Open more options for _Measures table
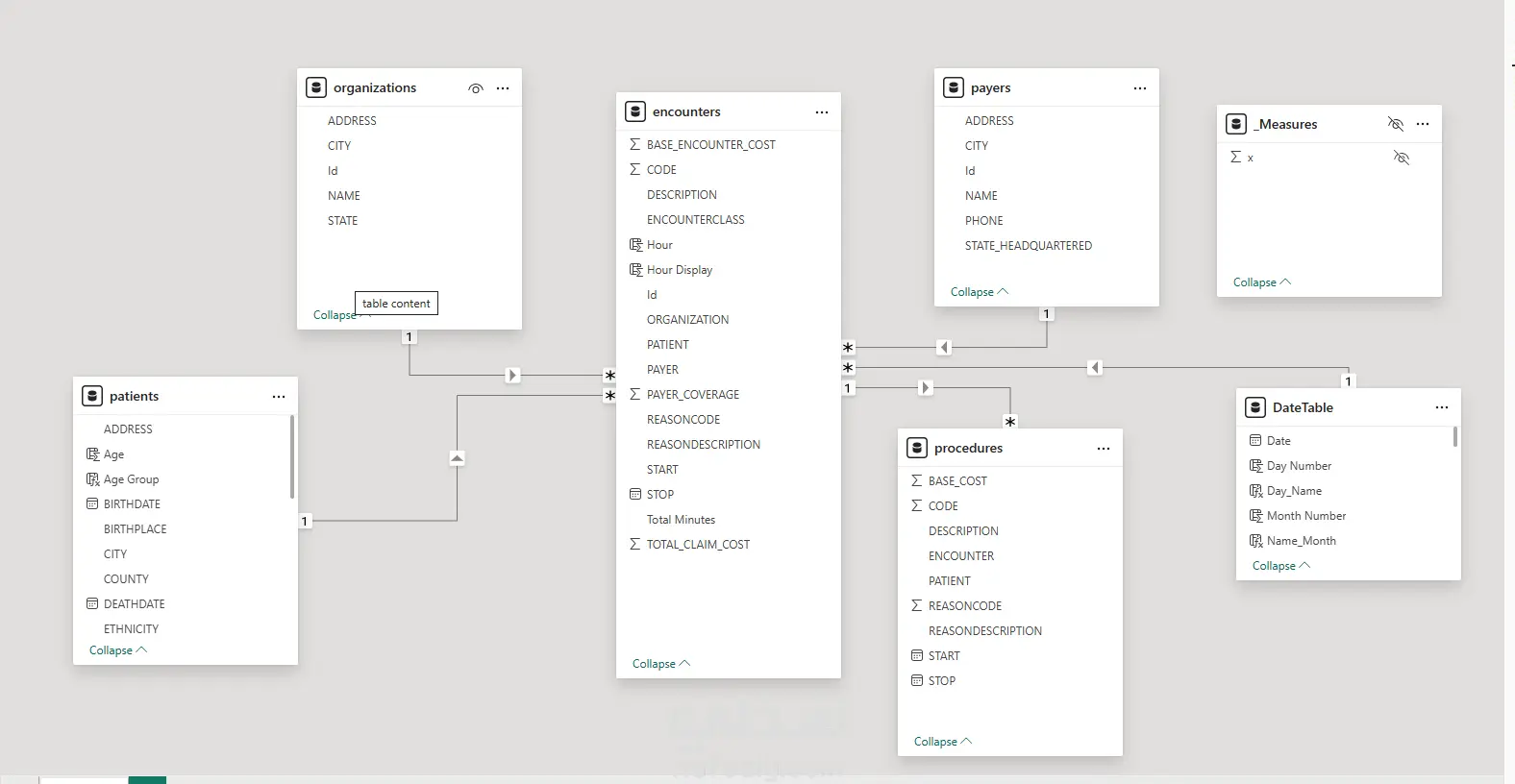1515x784 pixels. 1423,124
